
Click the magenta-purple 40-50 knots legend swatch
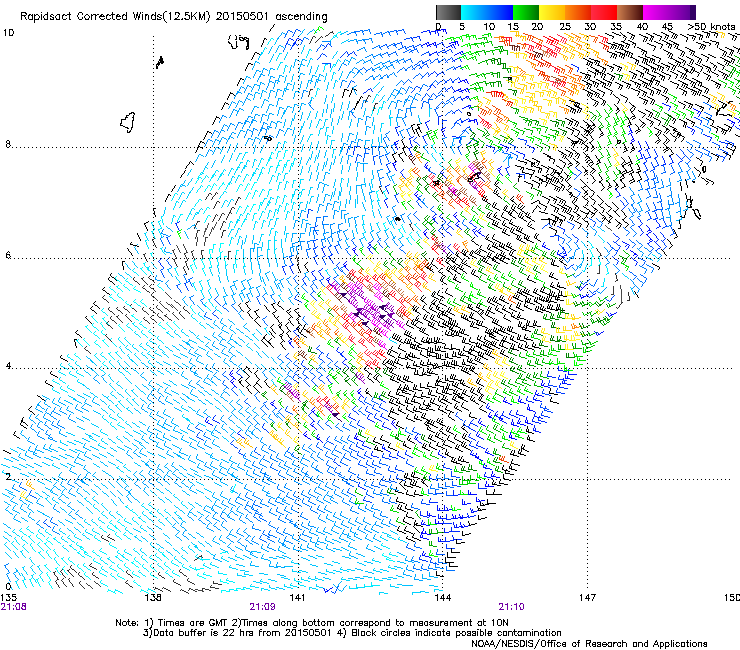coord(669,12)
